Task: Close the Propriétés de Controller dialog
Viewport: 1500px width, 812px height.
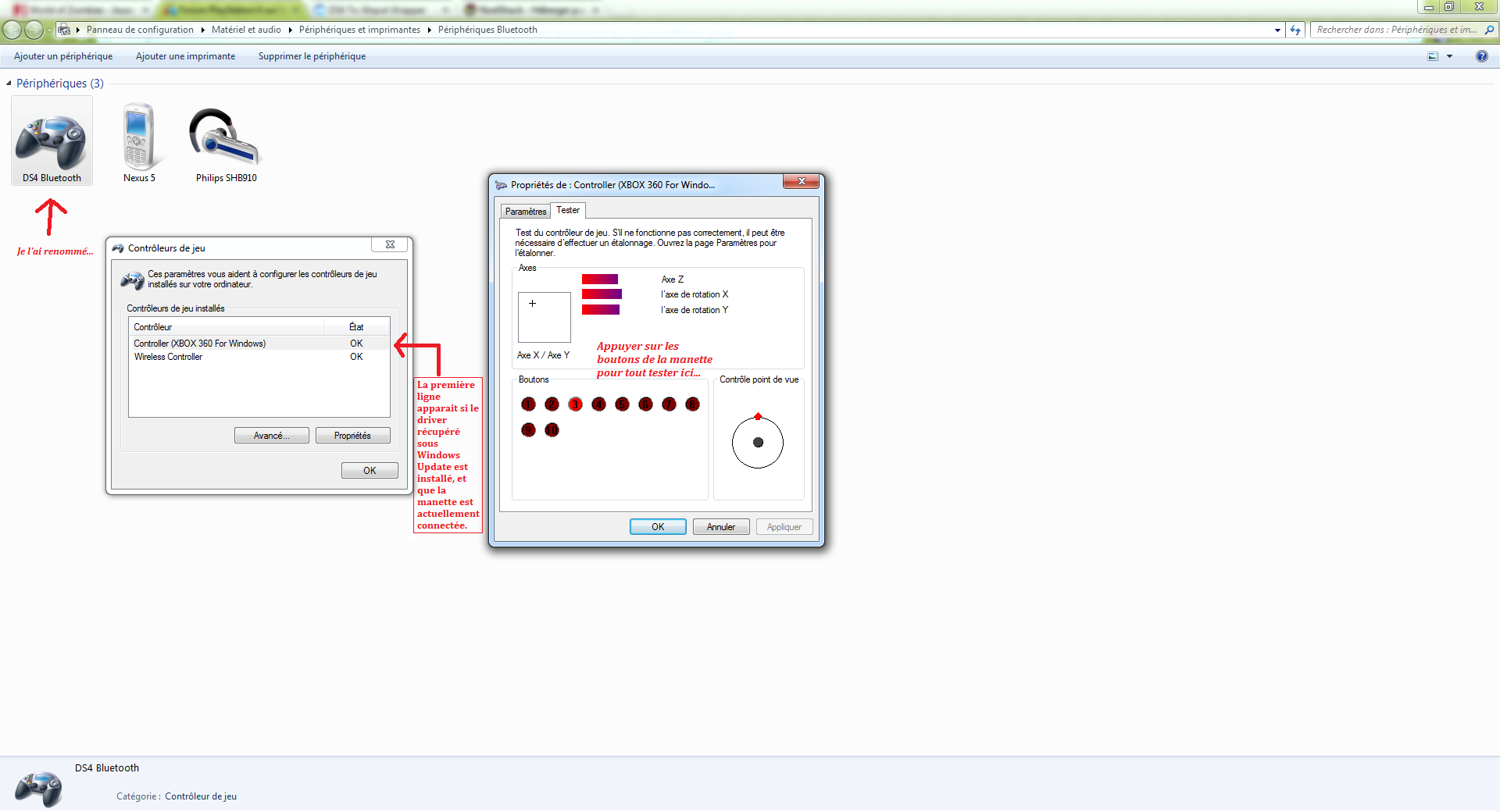Action: pos(801,181)
